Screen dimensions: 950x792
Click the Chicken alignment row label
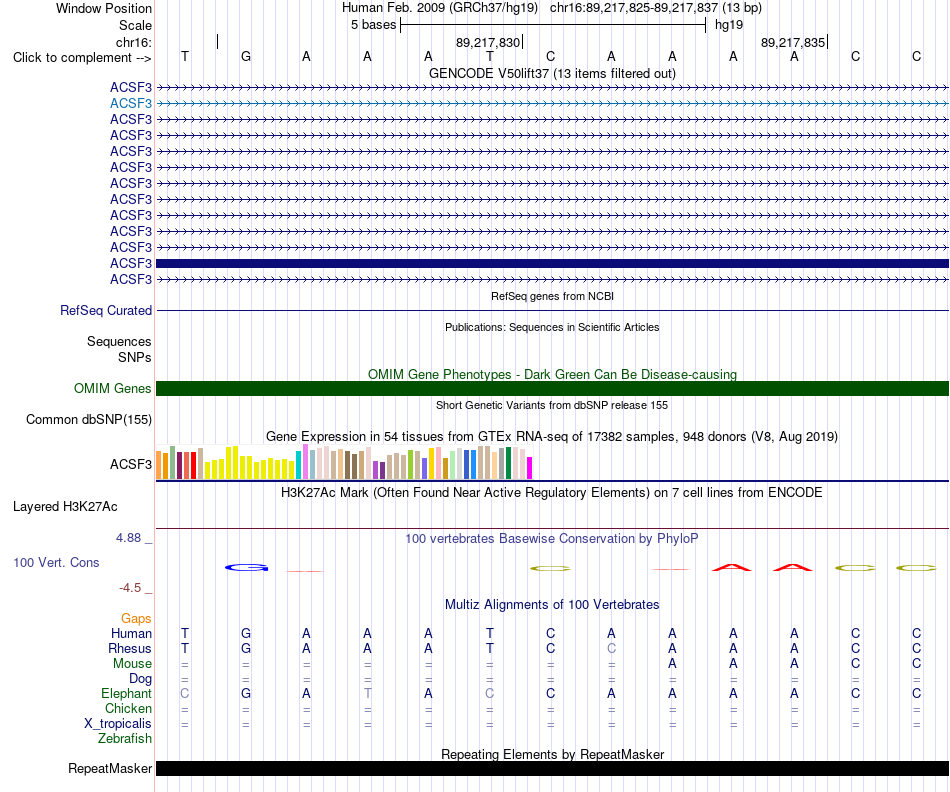(128, 708)
